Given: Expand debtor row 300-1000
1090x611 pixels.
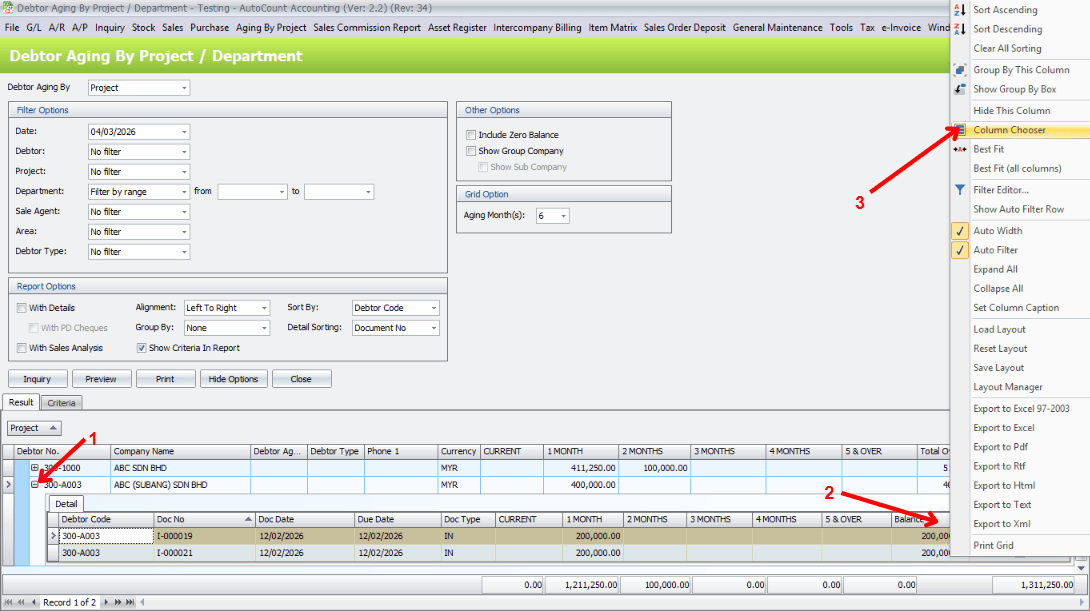Looking at the screenshot, I should tap(35, 468).
